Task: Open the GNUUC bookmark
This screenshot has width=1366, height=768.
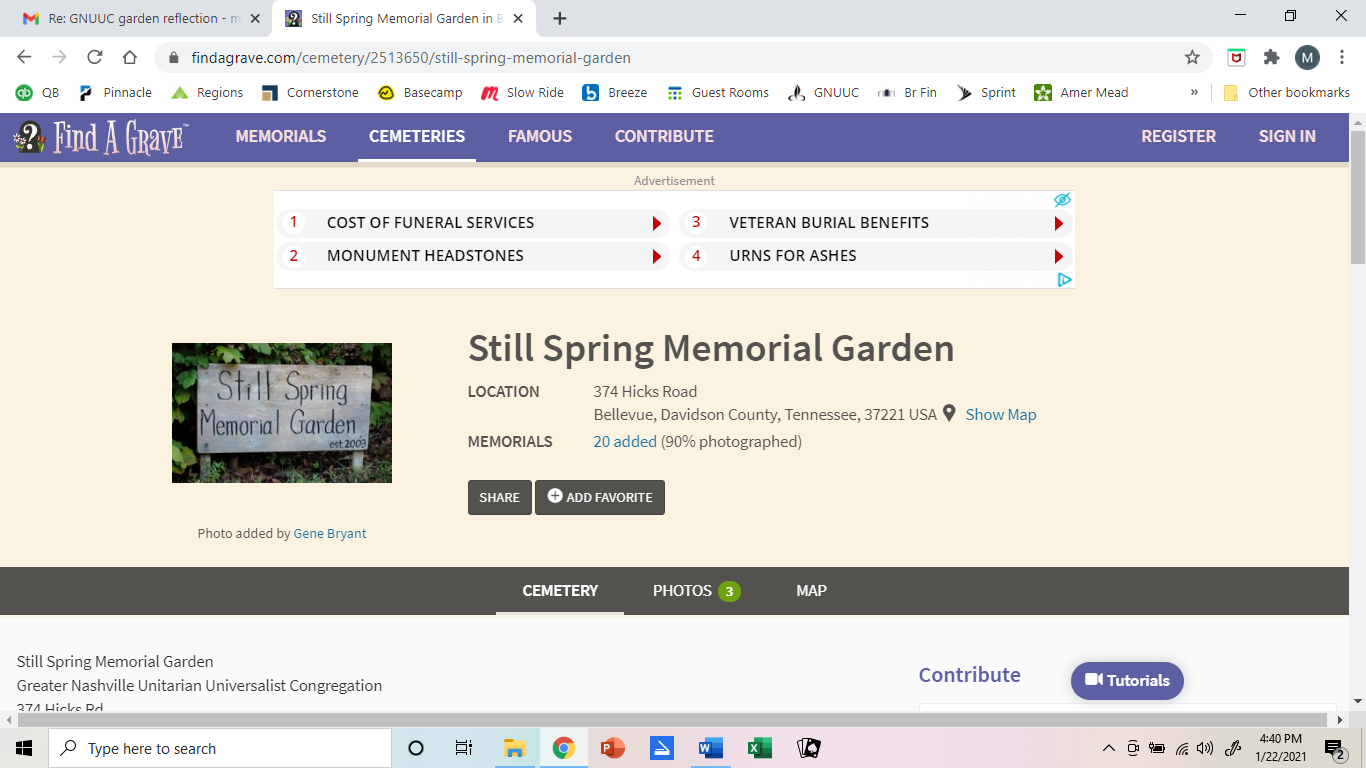Action: click(x=824, y=92)
